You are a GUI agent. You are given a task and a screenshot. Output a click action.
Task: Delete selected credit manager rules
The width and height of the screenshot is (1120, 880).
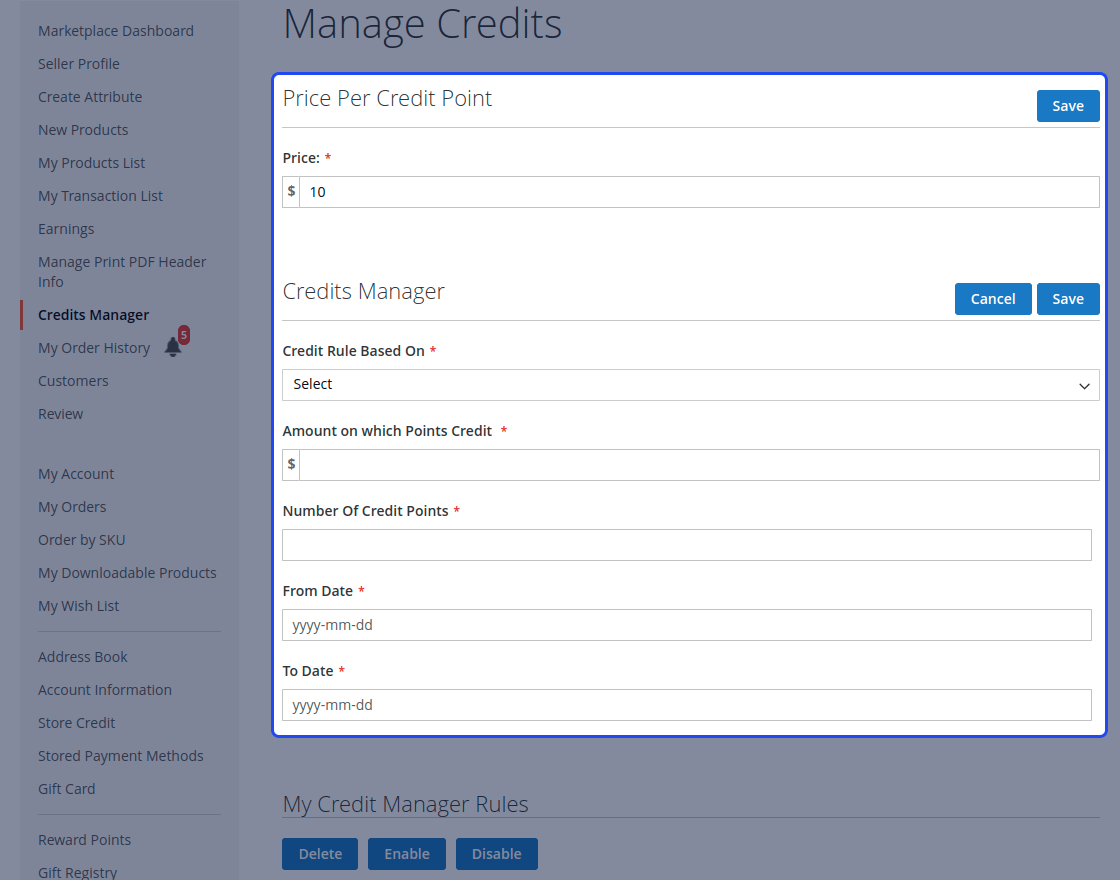320,854
